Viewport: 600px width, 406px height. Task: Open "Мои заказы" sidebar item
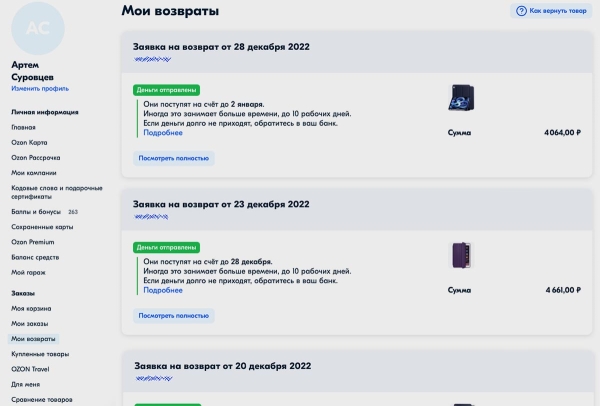click(x=30, y=324)
